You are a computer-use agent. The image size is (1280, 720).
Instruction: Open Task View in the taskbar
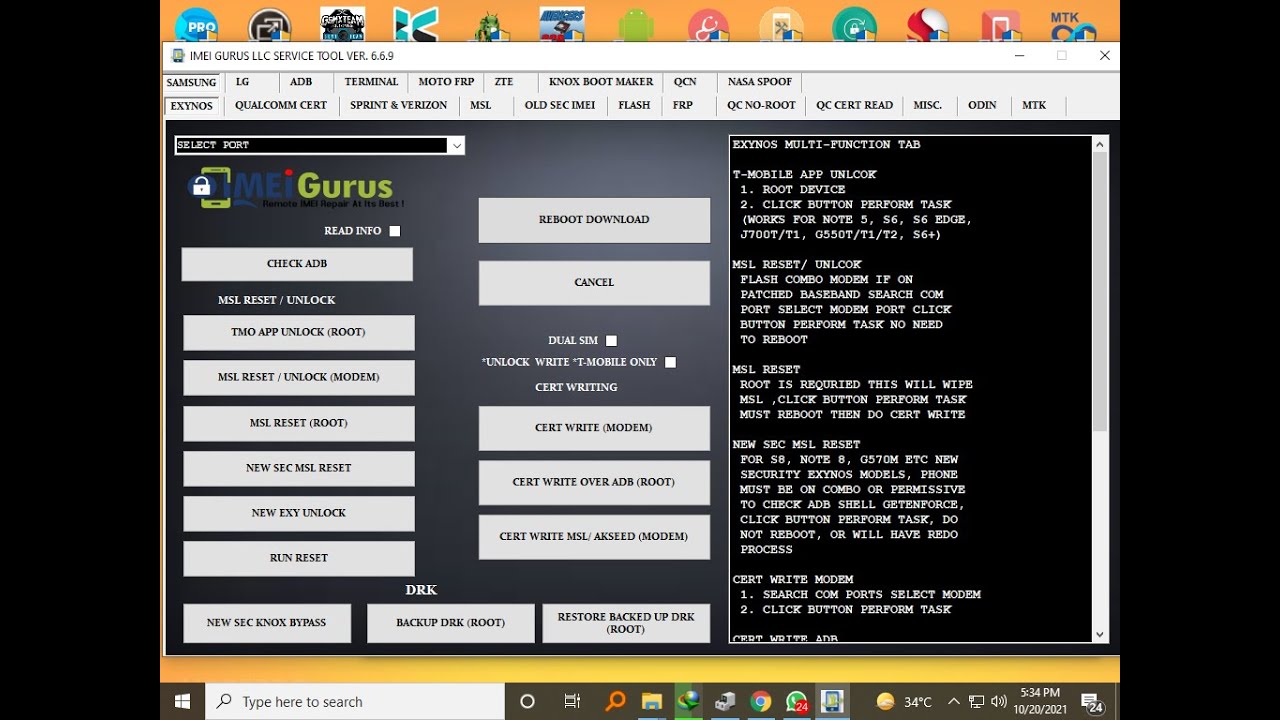pos(572,701)
